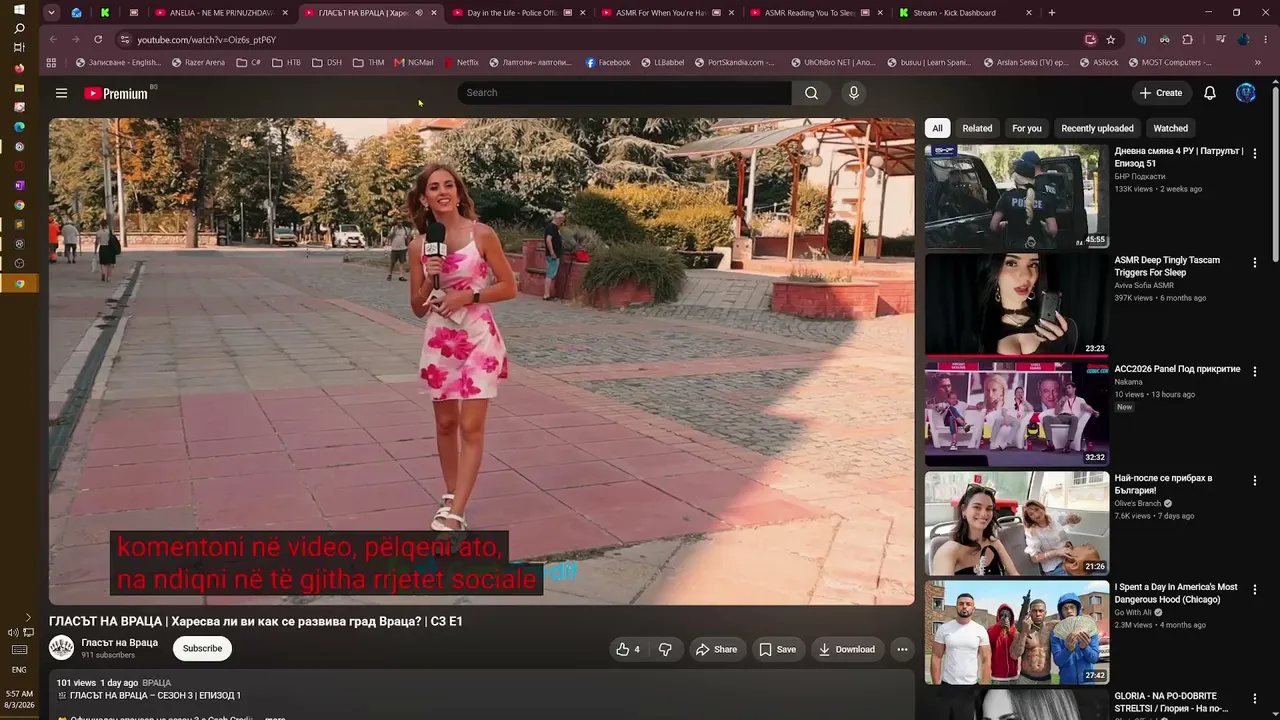1280x720 pixels.
Task: Open the YouTube guide hamburger menu
Action: tap(61, 93)
